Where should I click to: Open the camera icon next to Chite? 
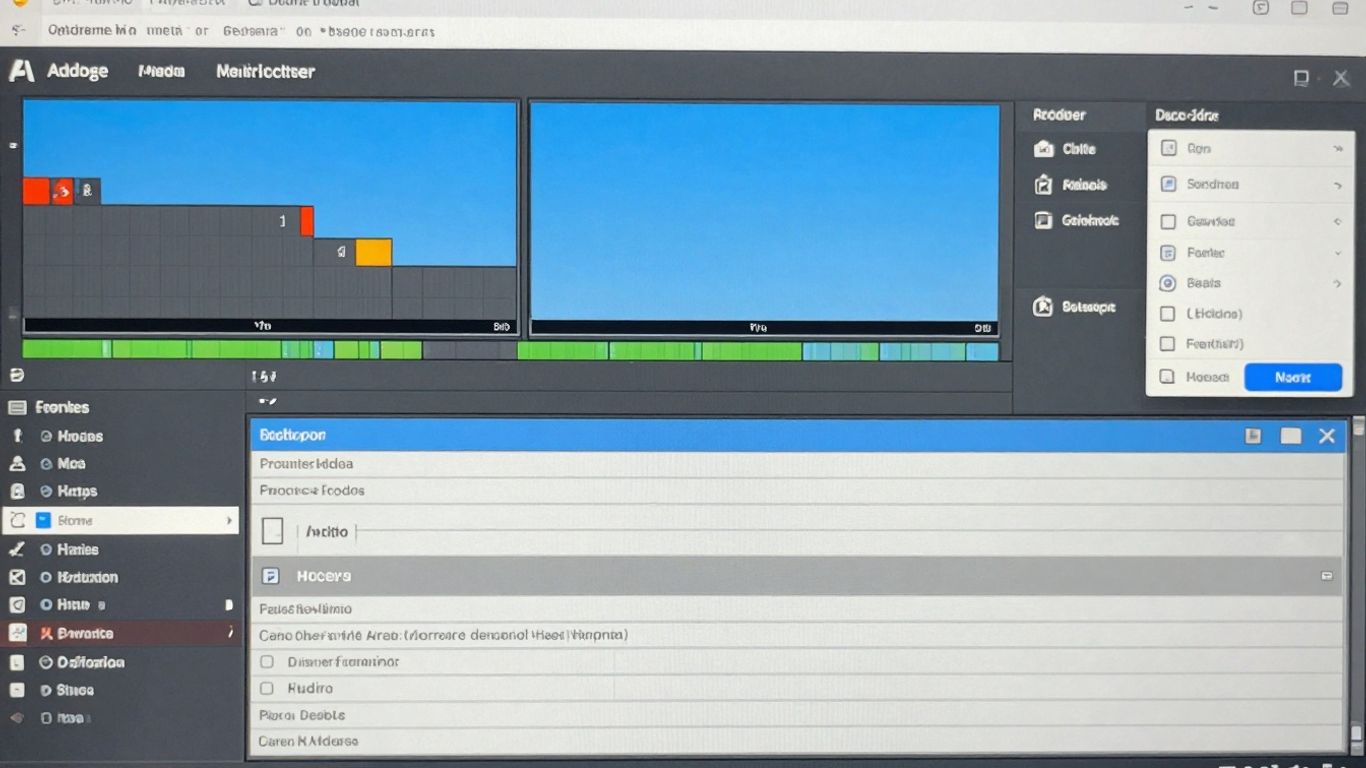1044,148
